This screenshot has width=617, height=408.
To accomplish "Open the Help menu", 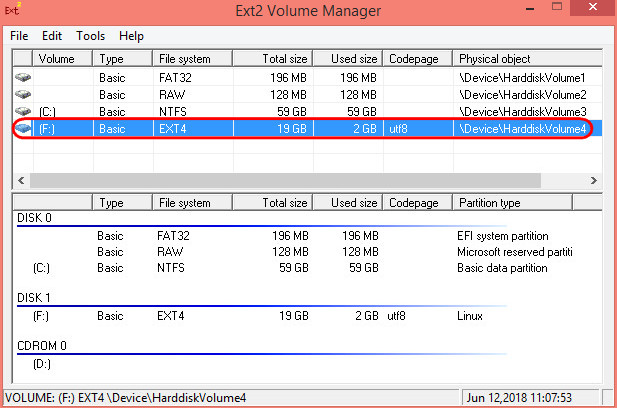I will tap(131, 36).
